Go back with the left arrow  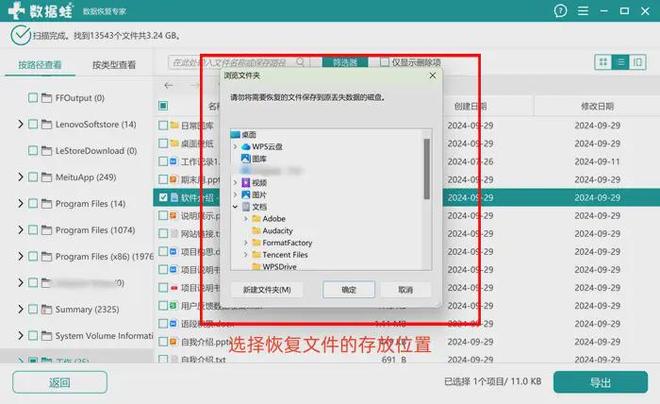click(169, 85)
